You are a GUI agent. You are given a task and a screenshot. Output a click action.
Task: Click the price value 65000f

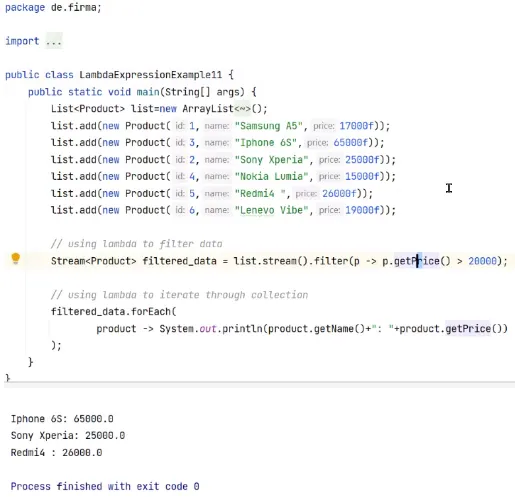(x=351, y=143)
